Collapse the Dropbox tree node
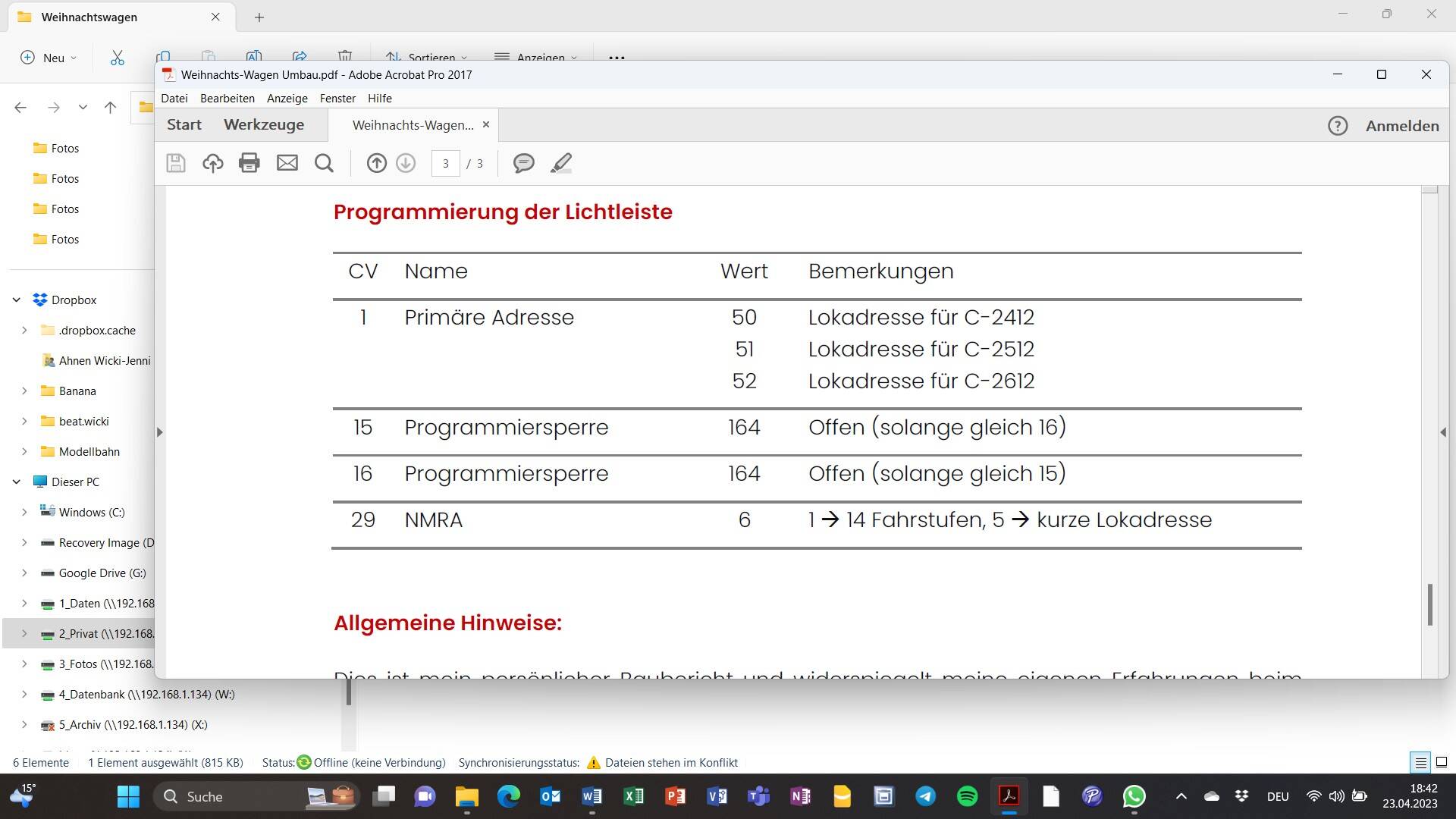The width and height of the screenshot is (1456, 819). coord(17,300)
